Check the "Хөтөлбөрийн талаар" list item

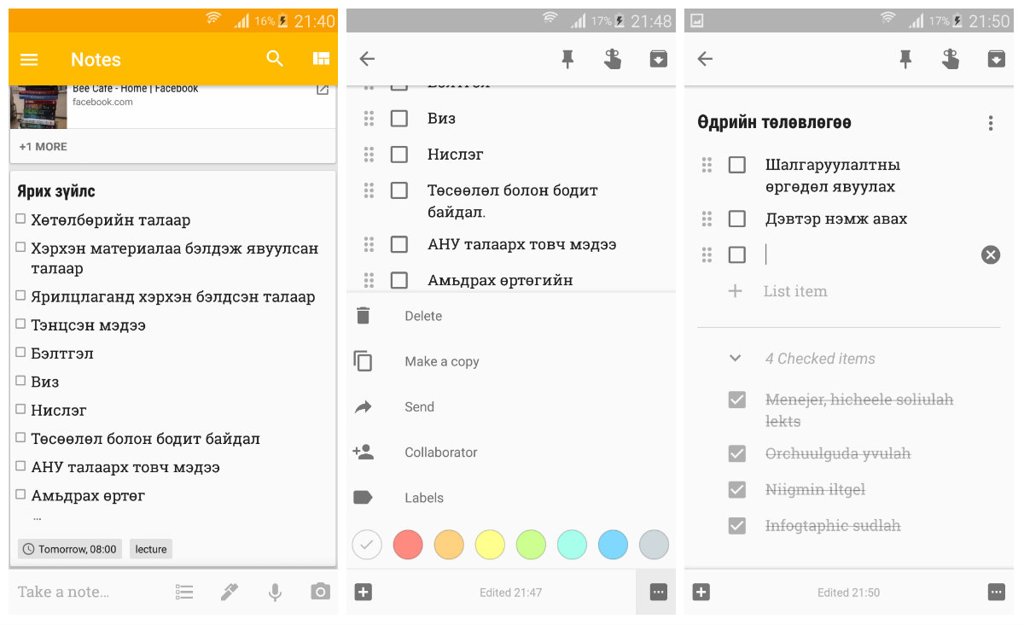tap(21, 220)
